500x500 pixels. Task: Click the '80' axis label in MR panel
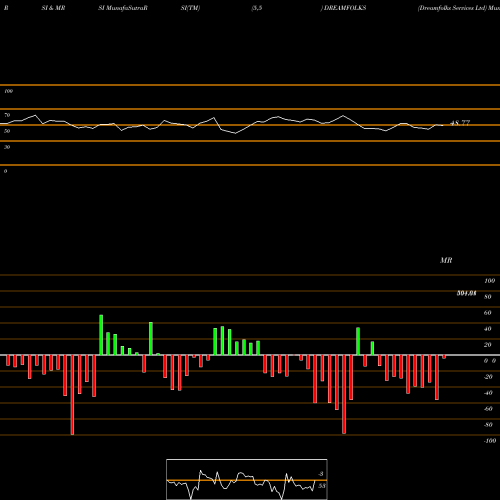pyautogui.click(x=487, y=297)
